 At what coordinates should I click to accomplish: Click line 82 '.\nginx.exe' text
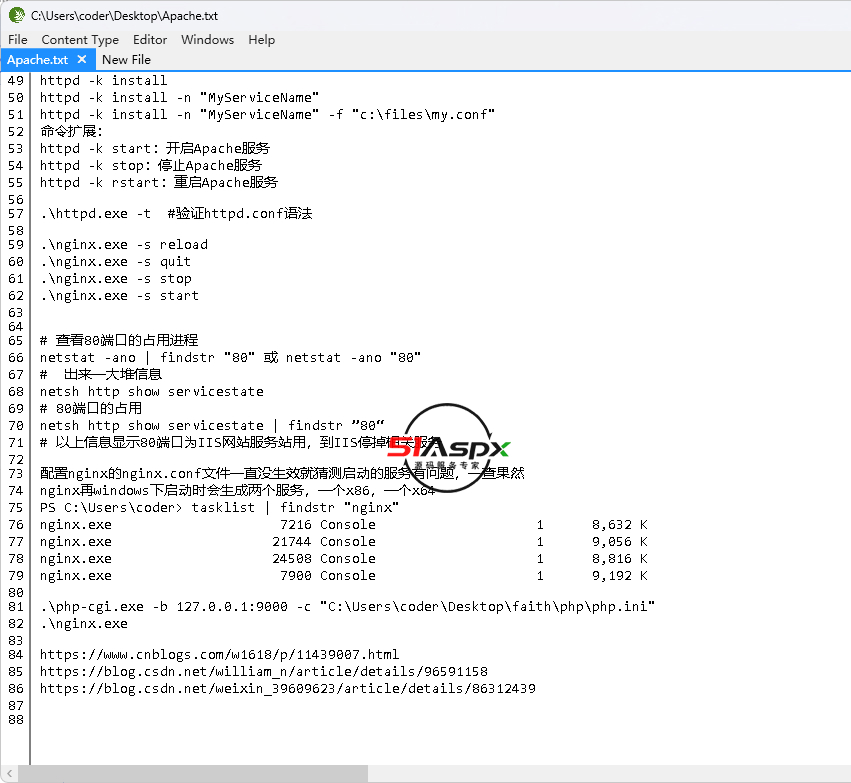click(84, 623)
